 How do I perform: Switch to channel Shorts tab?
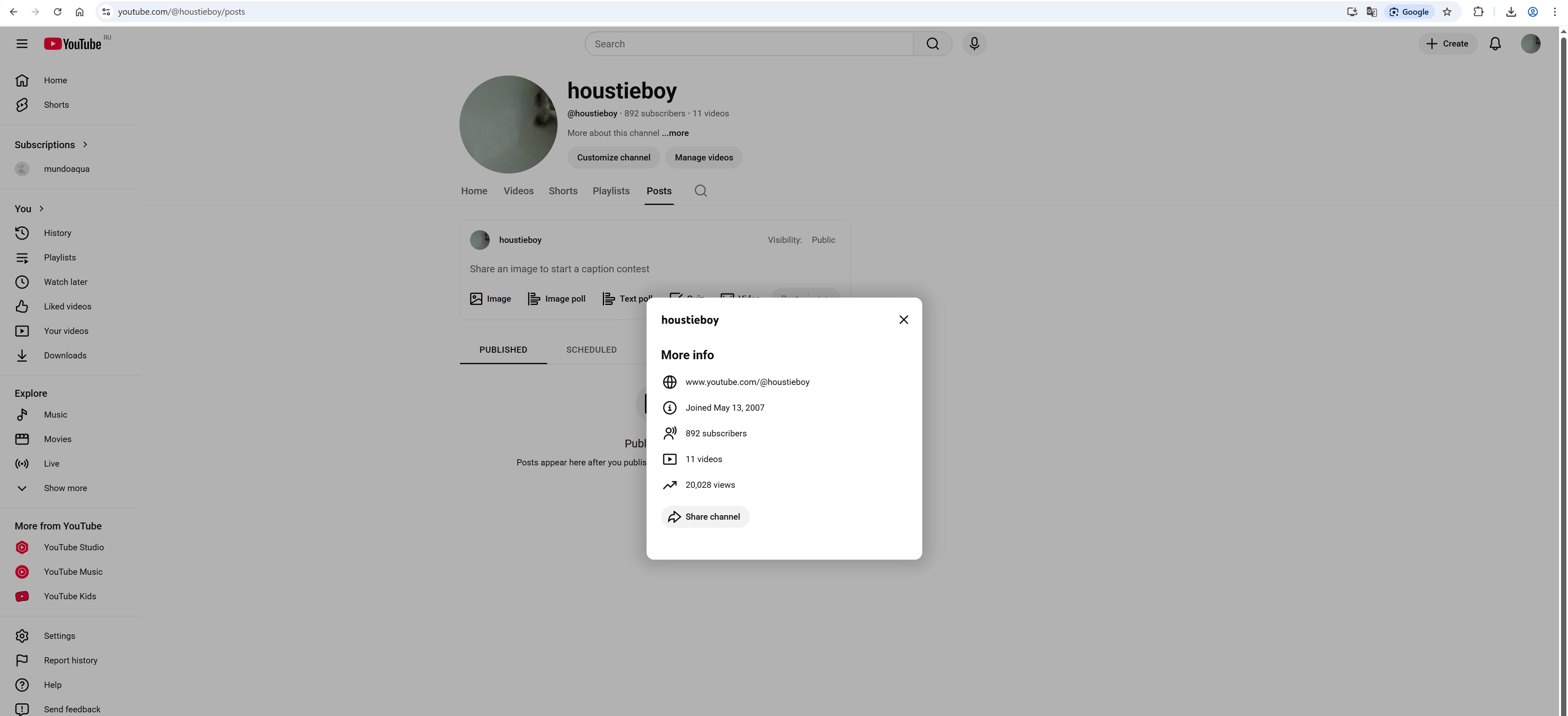tap(563, 191)
